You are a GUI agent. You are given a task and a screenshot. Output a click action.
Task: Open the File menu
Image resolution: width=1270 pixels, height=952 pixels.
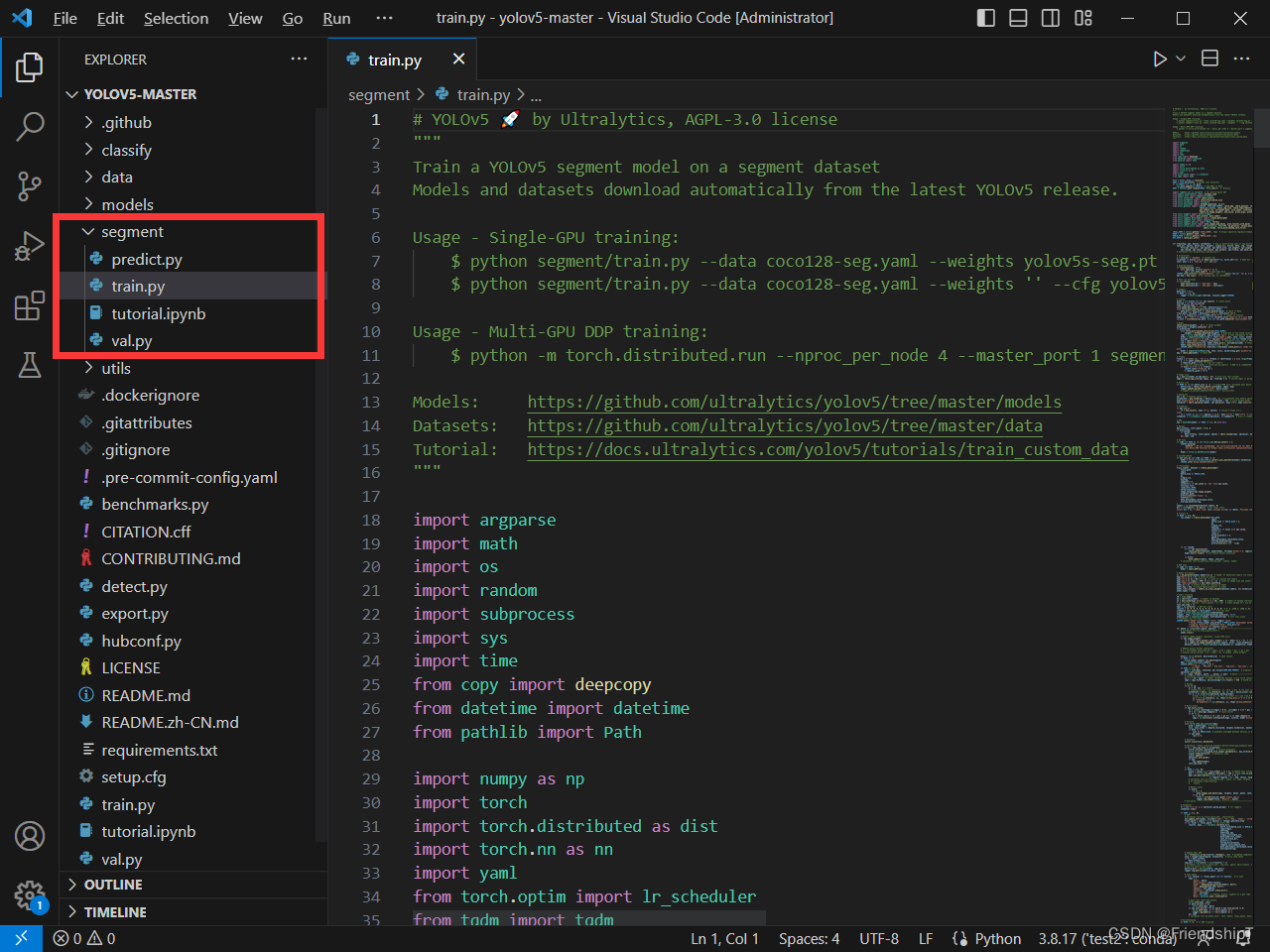(x=65, y=18)
